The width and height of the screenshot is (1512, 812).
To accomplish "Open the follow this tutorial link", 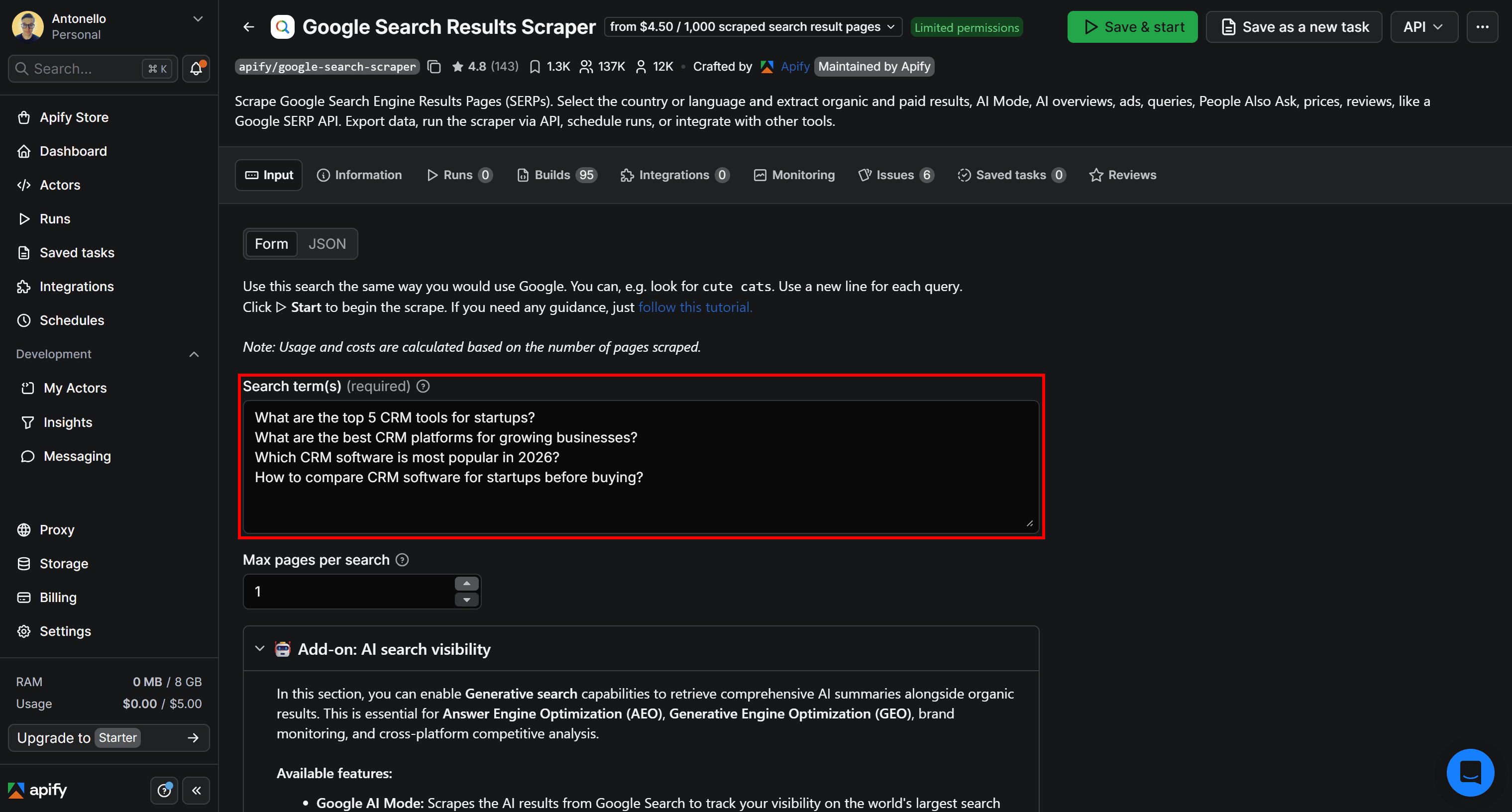I will pyautogui.click(x=695, y=307).
